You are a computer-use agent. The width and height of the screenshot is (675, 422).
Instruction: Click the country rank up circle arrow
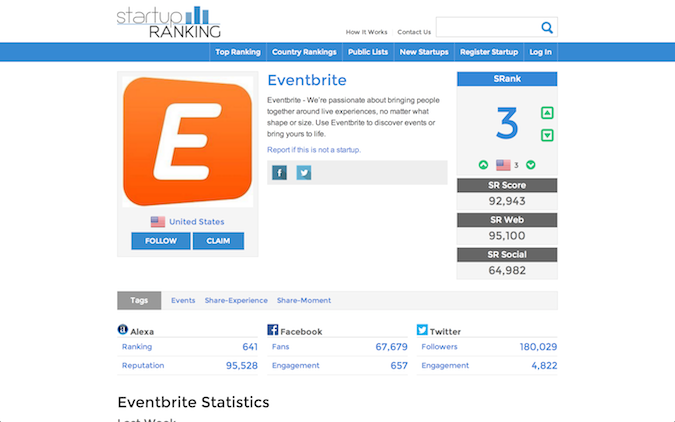point(484,165)
